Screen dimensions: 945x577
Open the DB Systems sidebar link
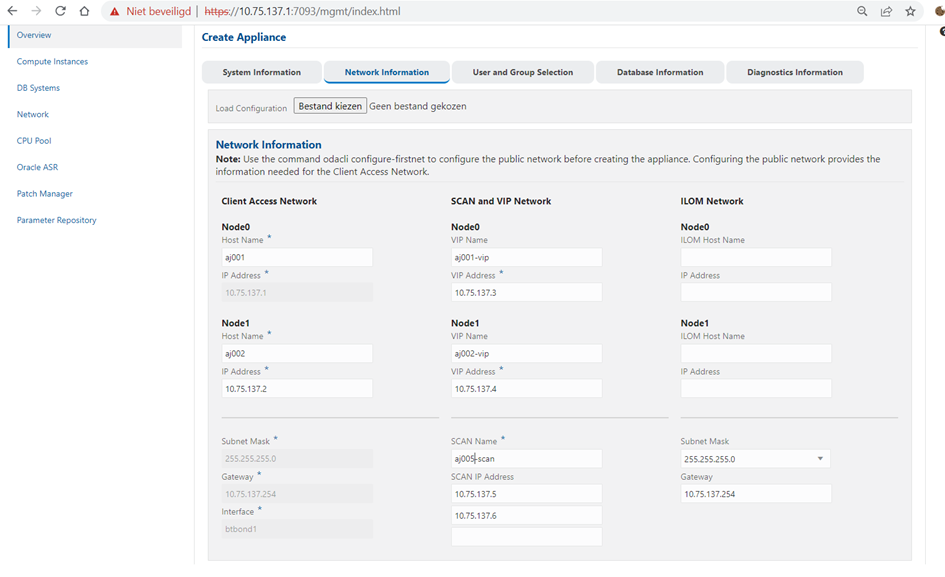coord(38,88)
